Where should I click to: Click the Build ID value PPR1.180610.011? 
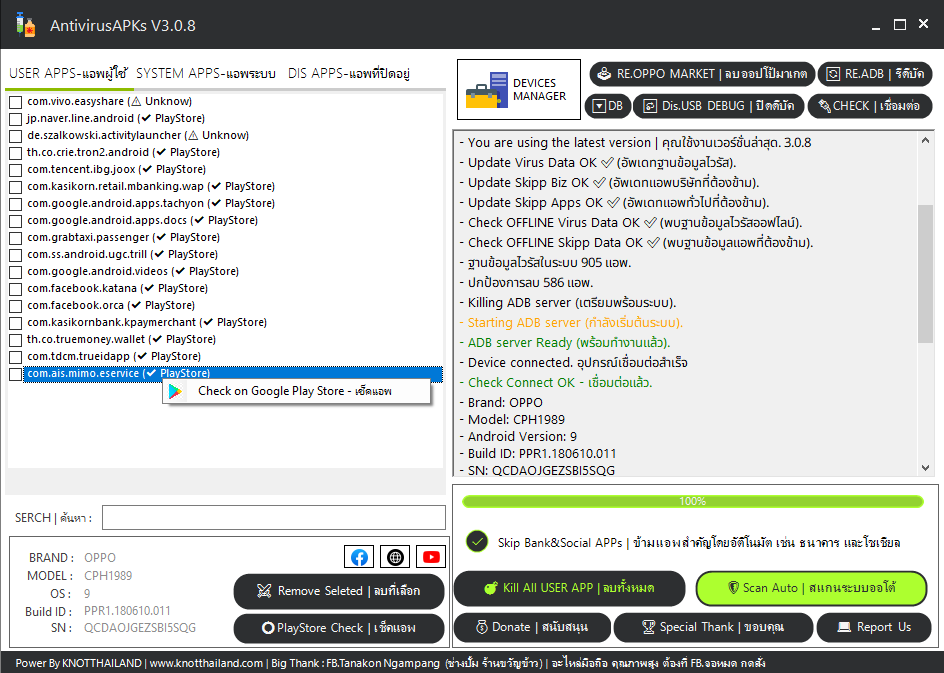(127, 611)
